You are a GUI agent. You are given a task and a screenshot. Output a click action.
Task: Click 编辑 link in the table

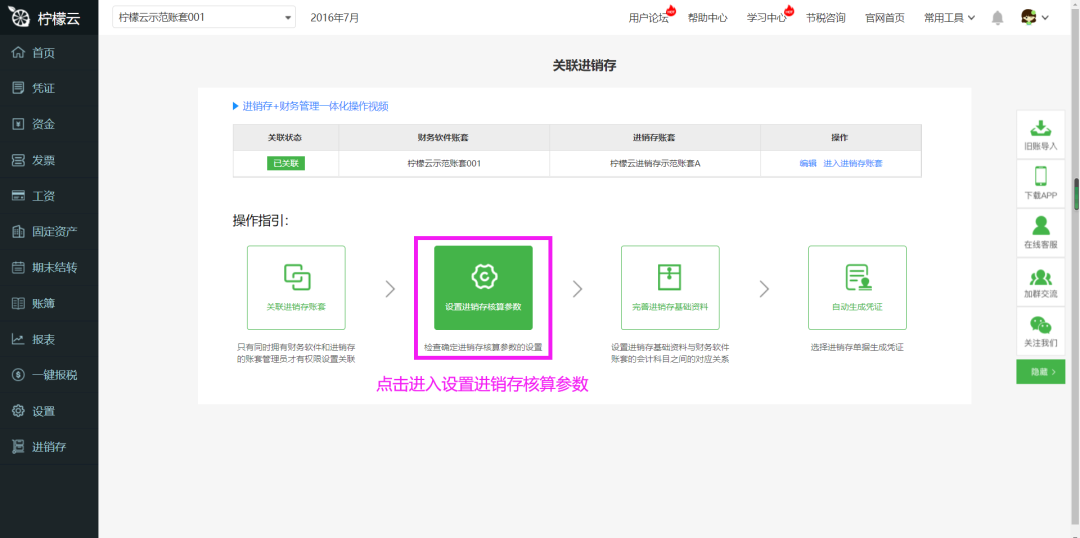[x=808, y=163]
